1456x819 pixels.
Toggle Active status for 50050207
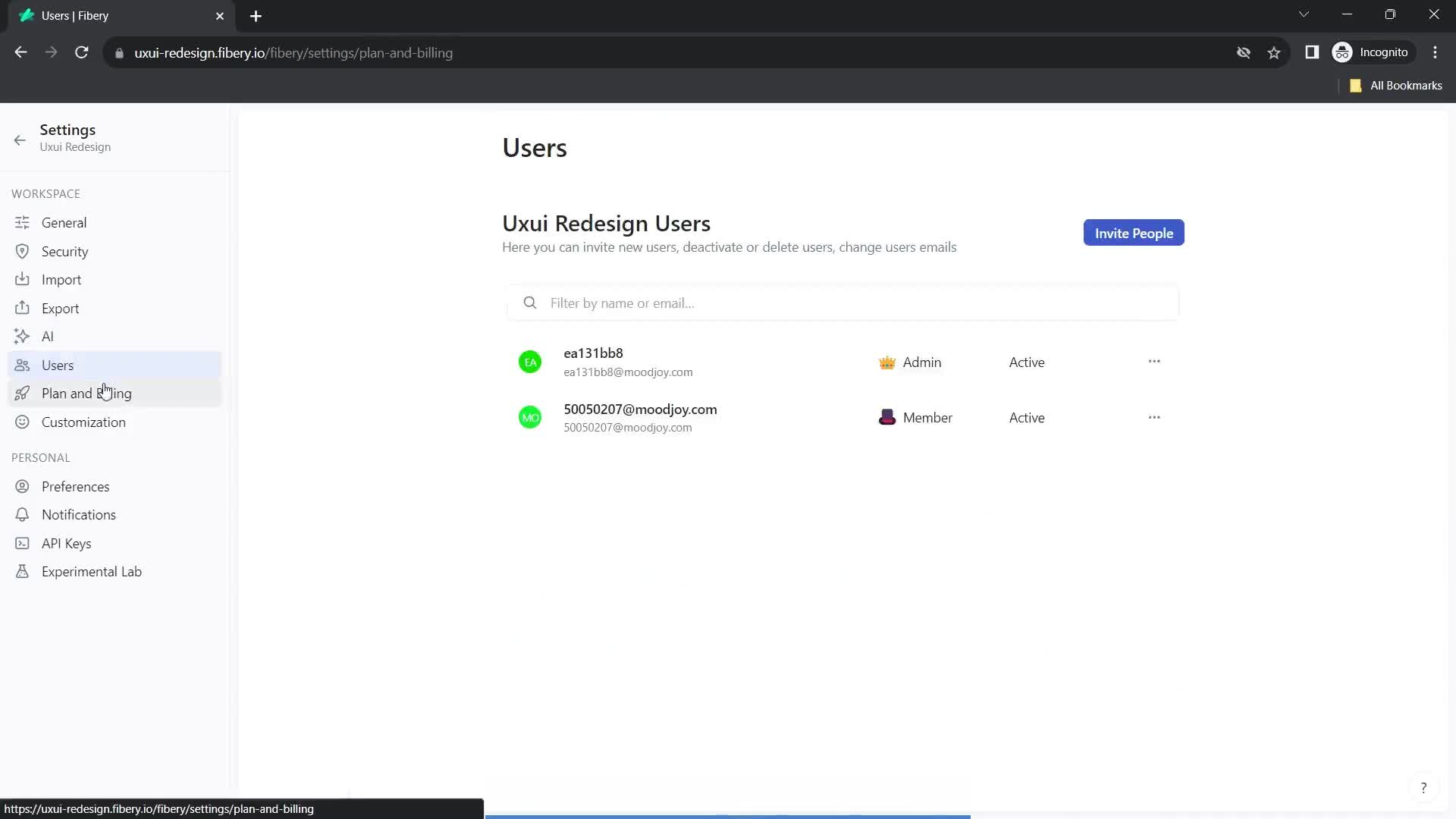pos(1027,418)
